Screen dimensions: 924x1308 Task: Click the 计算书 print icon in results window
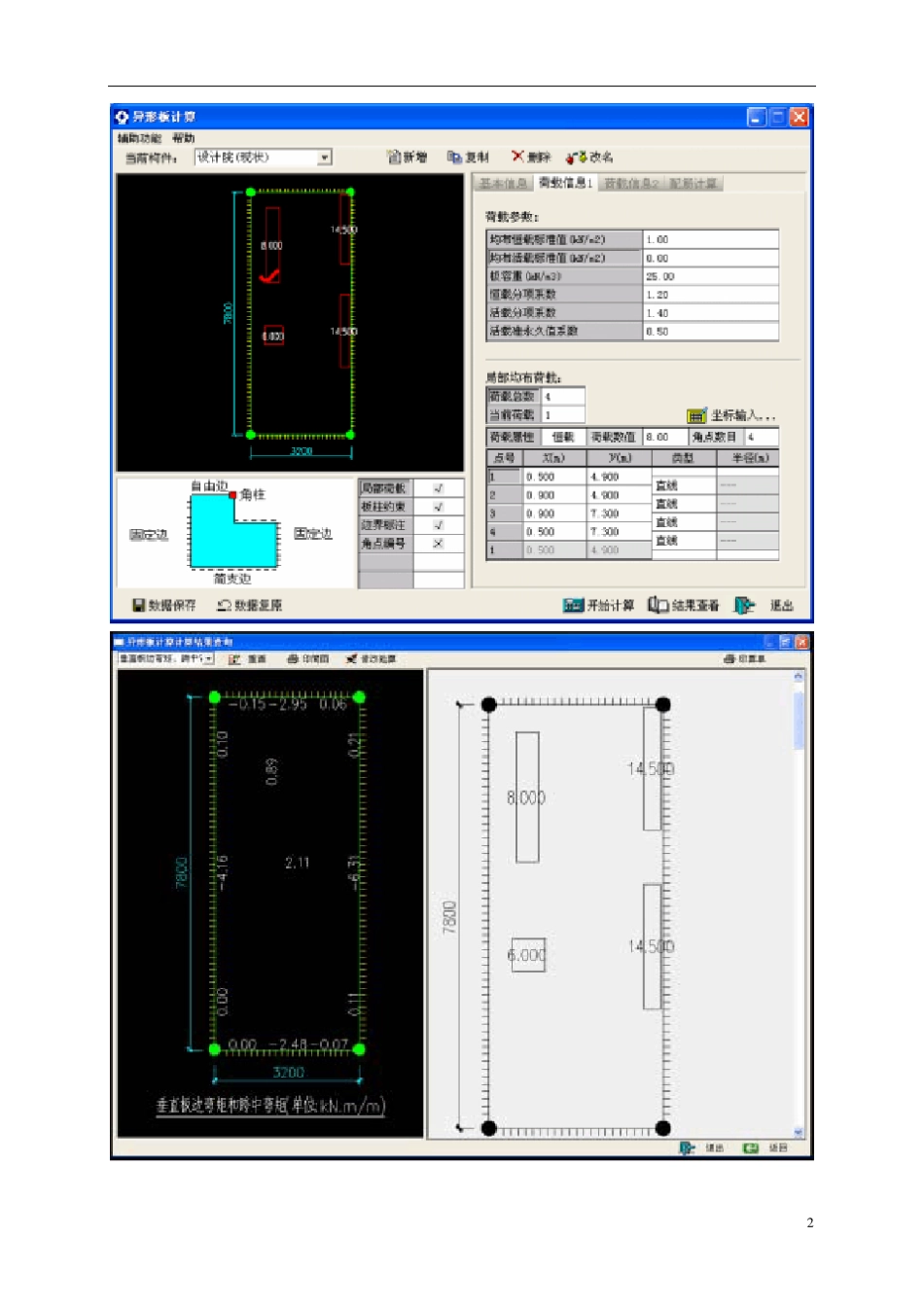(729, 659)
